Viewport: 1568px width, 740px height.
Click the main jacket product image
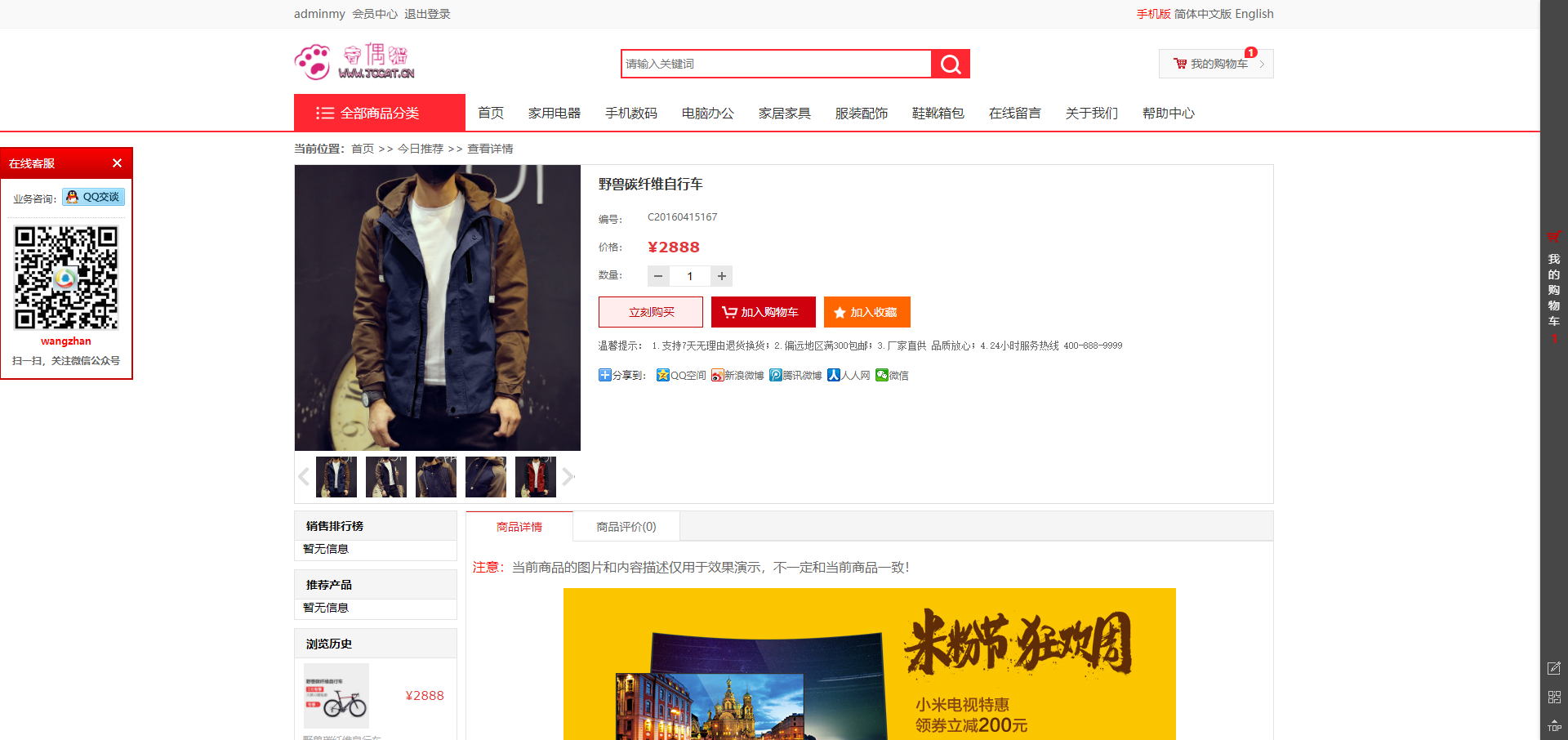438,308
